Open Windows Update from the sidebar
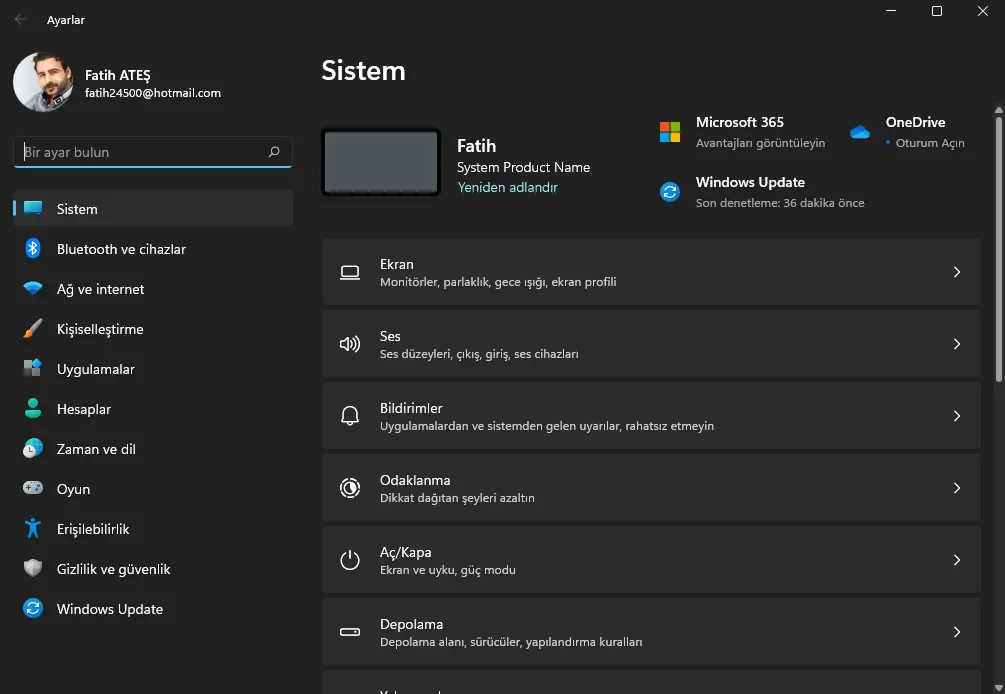 click(x=109, y=608)
